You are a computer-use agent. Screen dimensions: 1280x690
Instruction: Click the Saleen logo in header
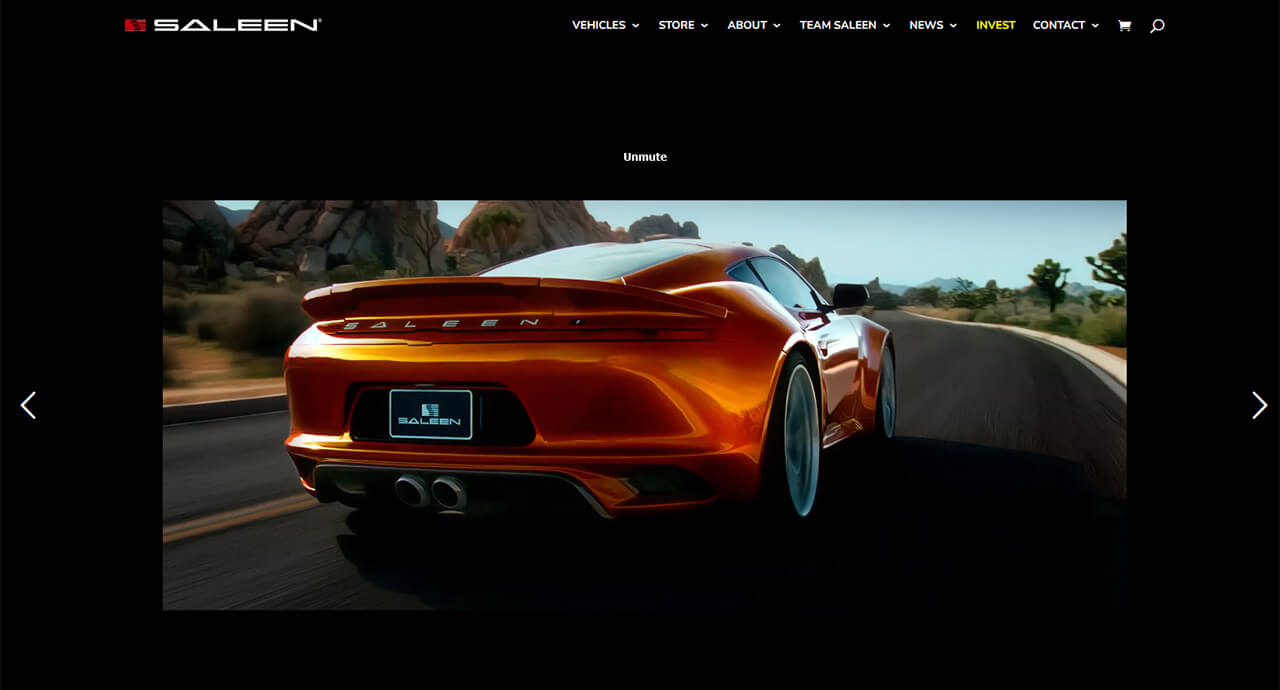[x=223, y=25]
